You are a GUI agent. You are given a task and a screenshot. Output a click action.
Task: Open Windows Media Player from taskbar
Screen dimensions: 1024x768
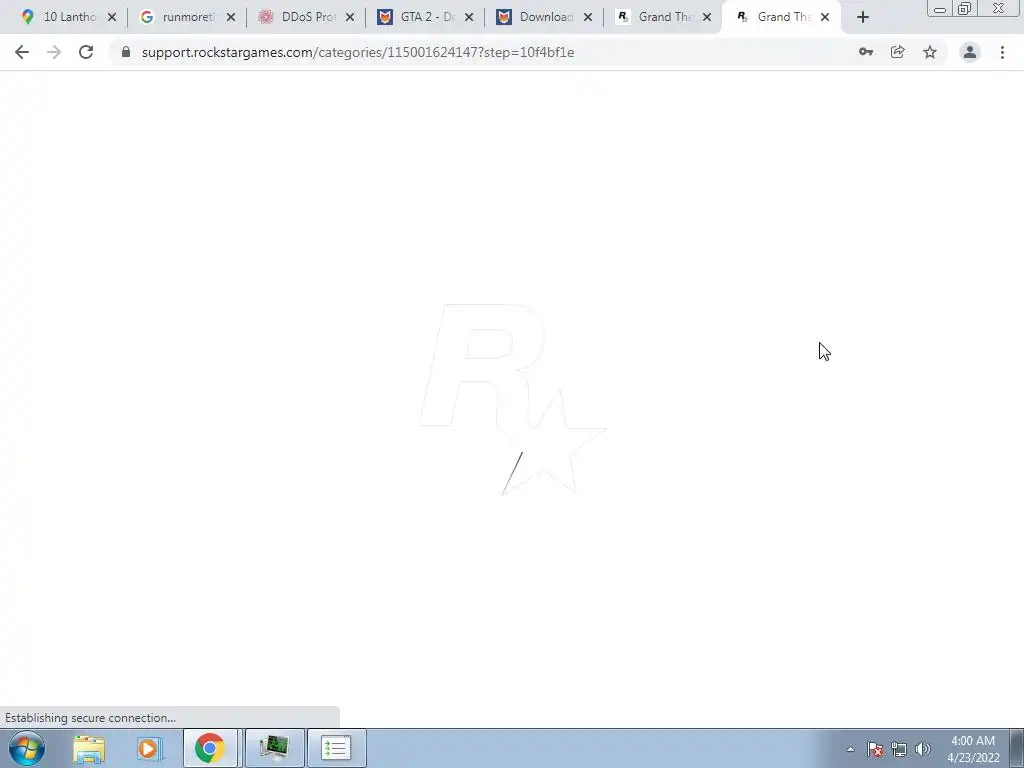[x=150, y=748]
